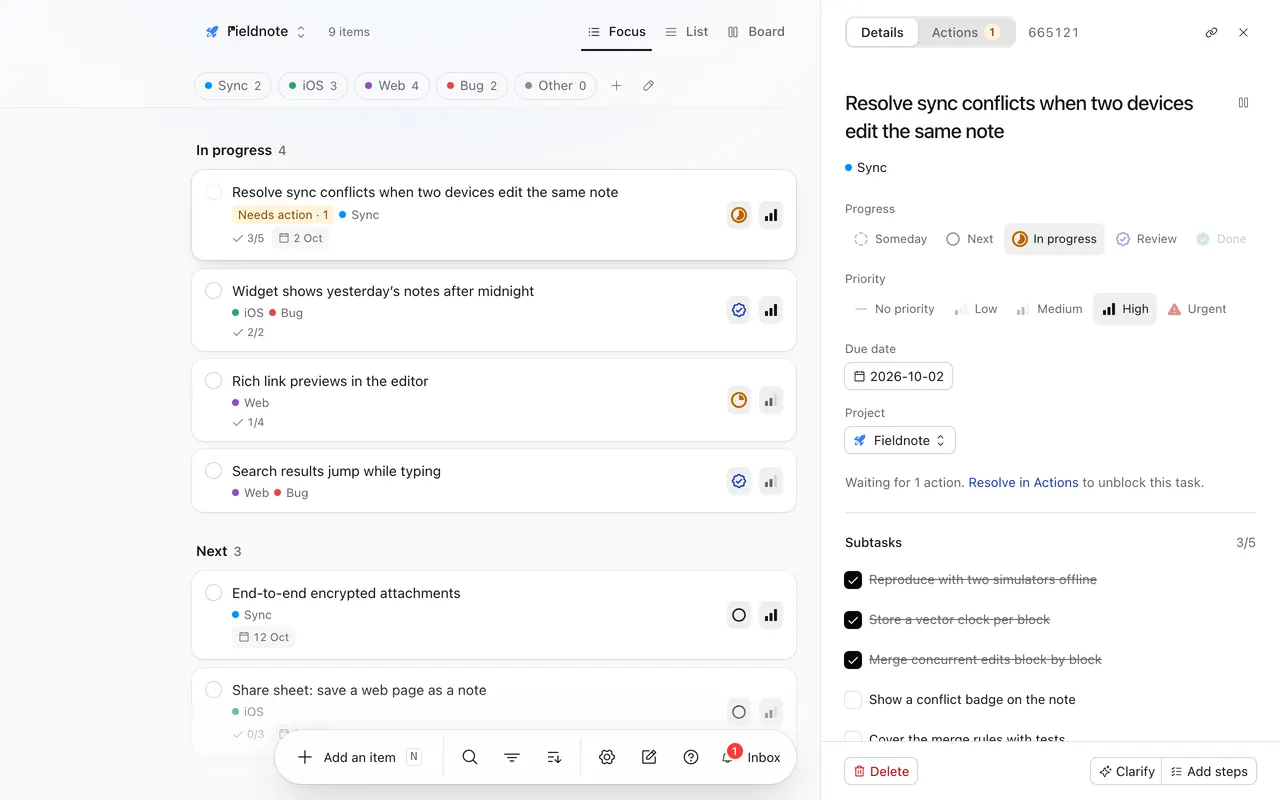Screen dimensions: 1280x800
Task: Open the settings gear in bottom toolbar
Action: tap(607, 757)
